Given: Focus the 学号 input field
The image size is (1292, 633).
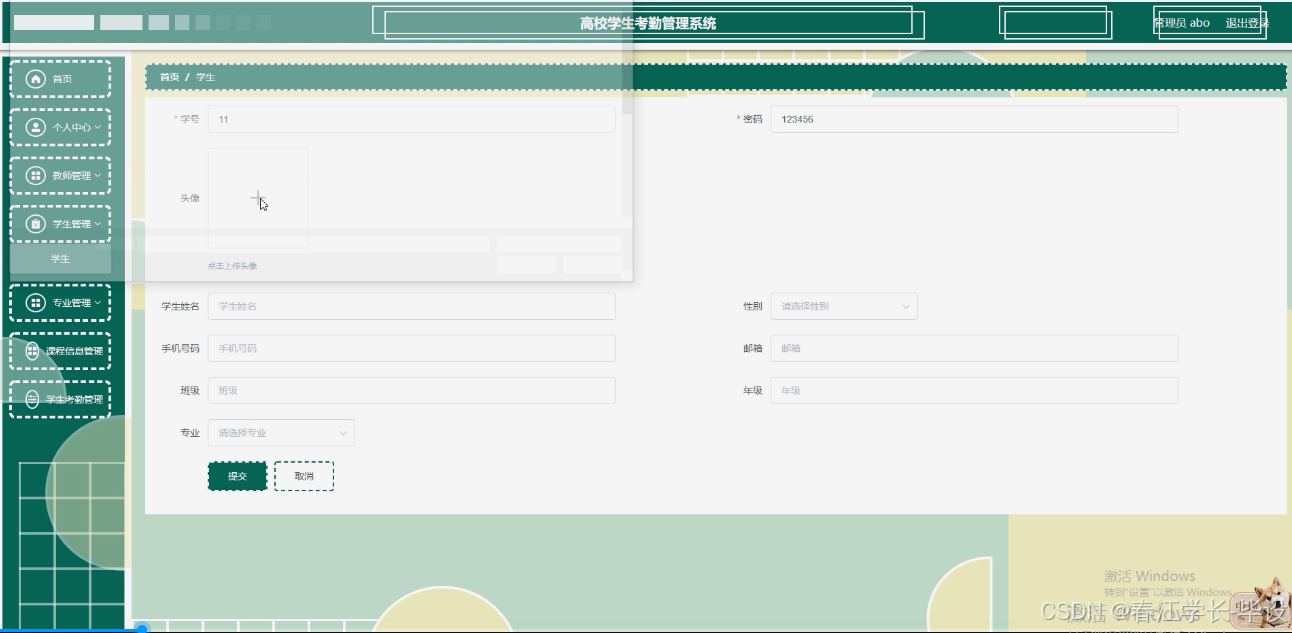Looking at the screenshot, I should click(411, 119).
